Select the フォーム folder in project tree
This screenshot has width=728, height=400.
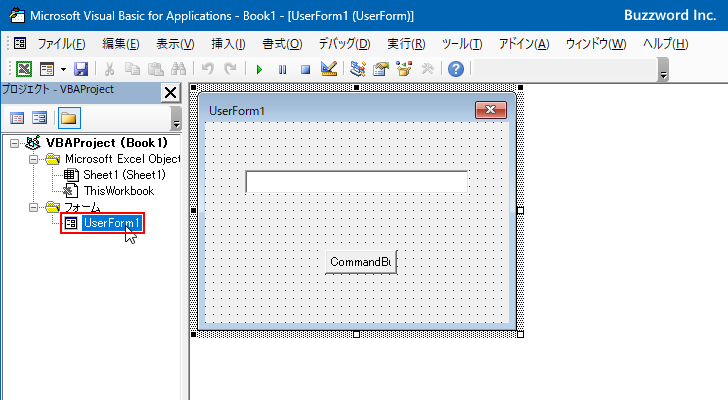tap(82, 206)
